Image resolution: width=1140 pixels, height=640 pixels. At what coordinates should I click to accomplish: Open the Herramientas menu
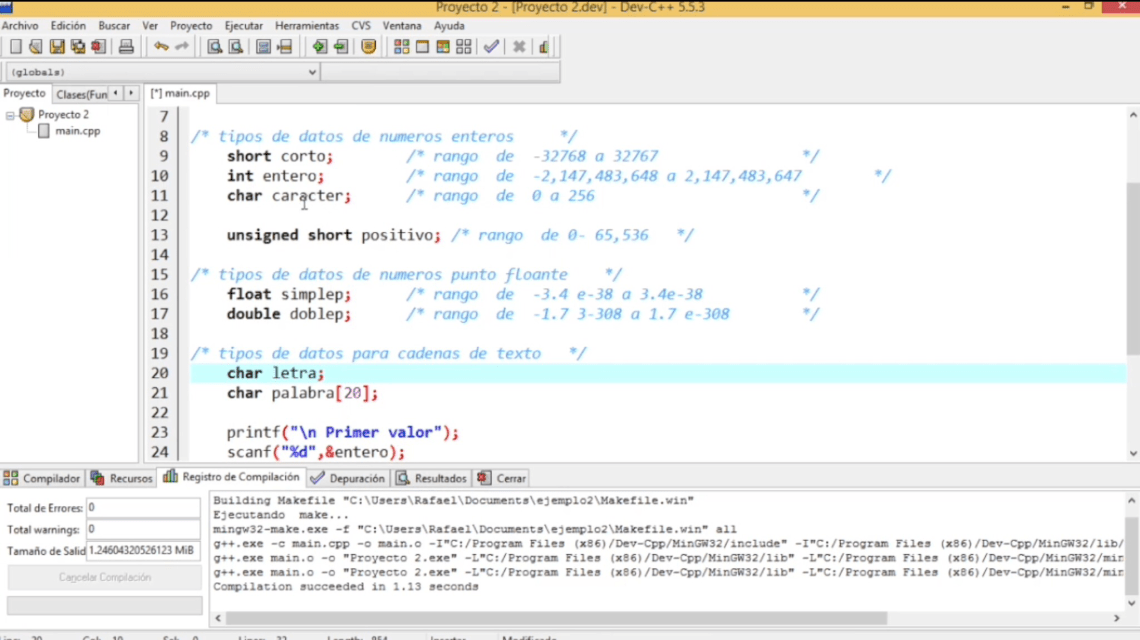click(307, 25)
